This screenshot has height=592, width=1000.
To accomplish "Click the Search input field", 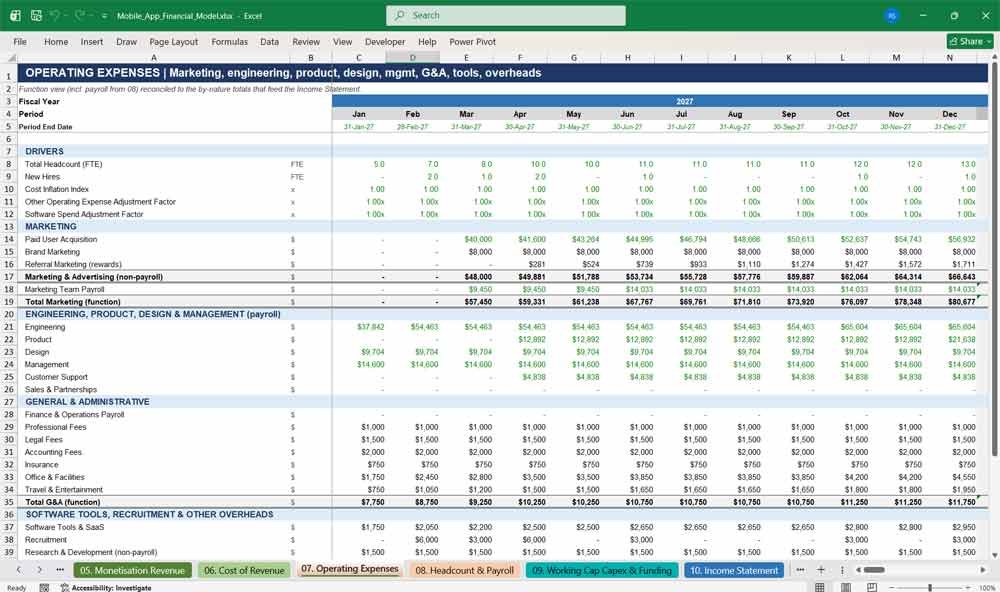I will click(x=506, y=15).
